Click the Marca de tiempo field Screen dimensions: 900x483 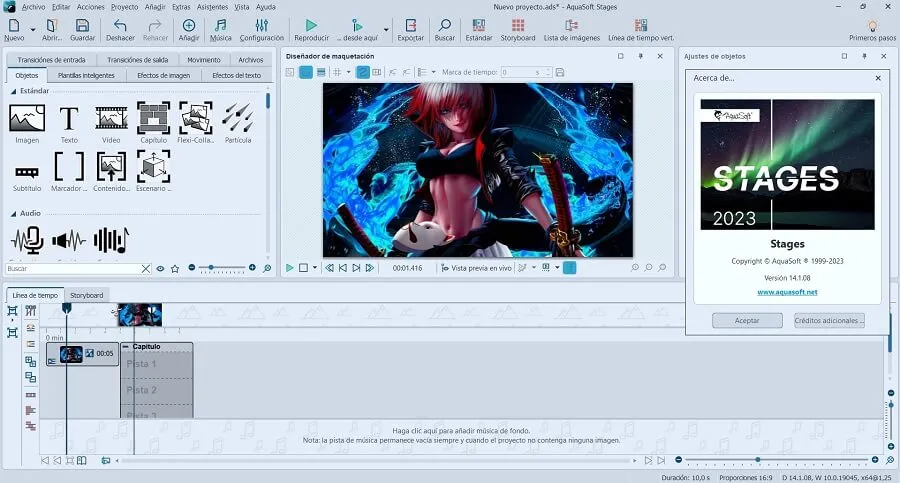[525, 72]
